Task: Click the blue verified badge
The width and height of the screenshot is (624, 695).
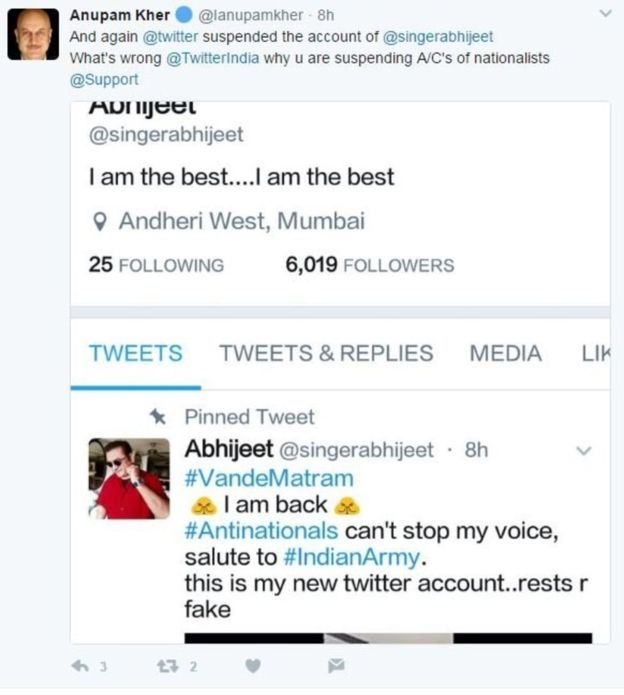Action: (x=185, y=16)
